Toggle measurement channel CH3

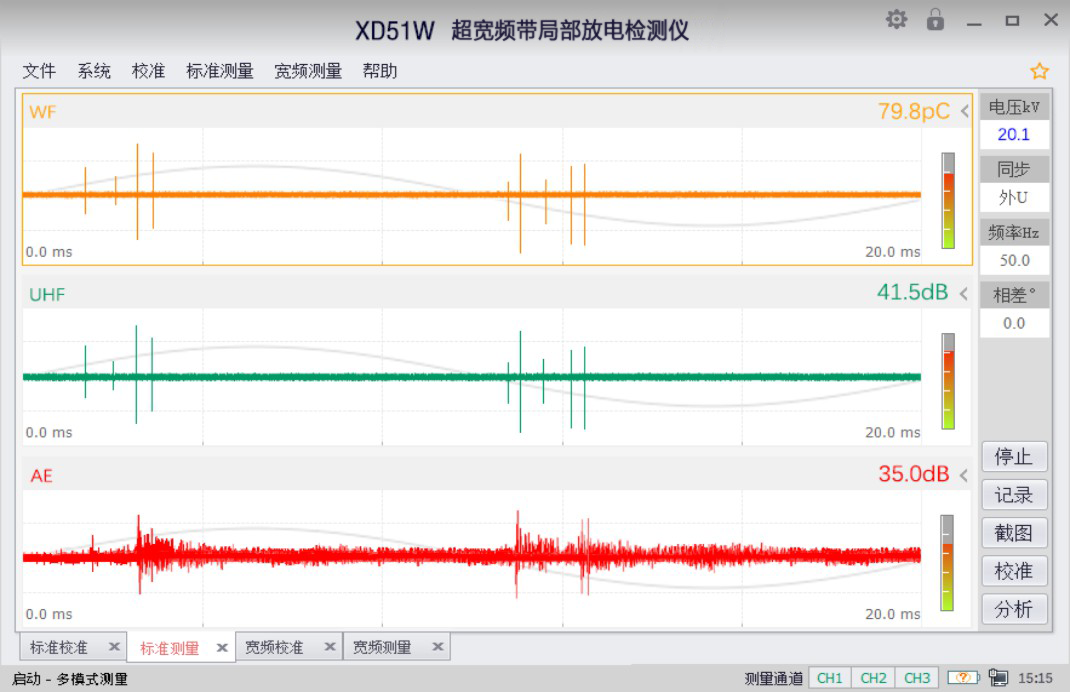click(917, 678)
